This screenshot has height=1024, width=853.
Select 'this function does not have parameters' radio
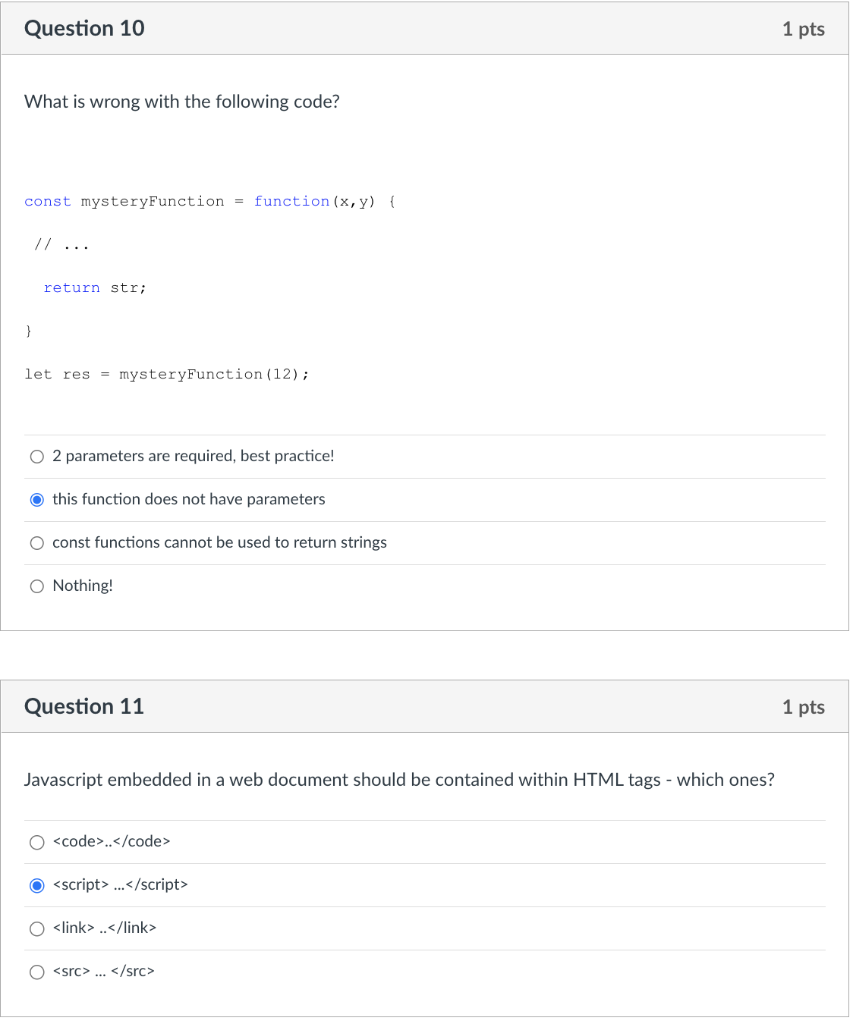(37, 500)
